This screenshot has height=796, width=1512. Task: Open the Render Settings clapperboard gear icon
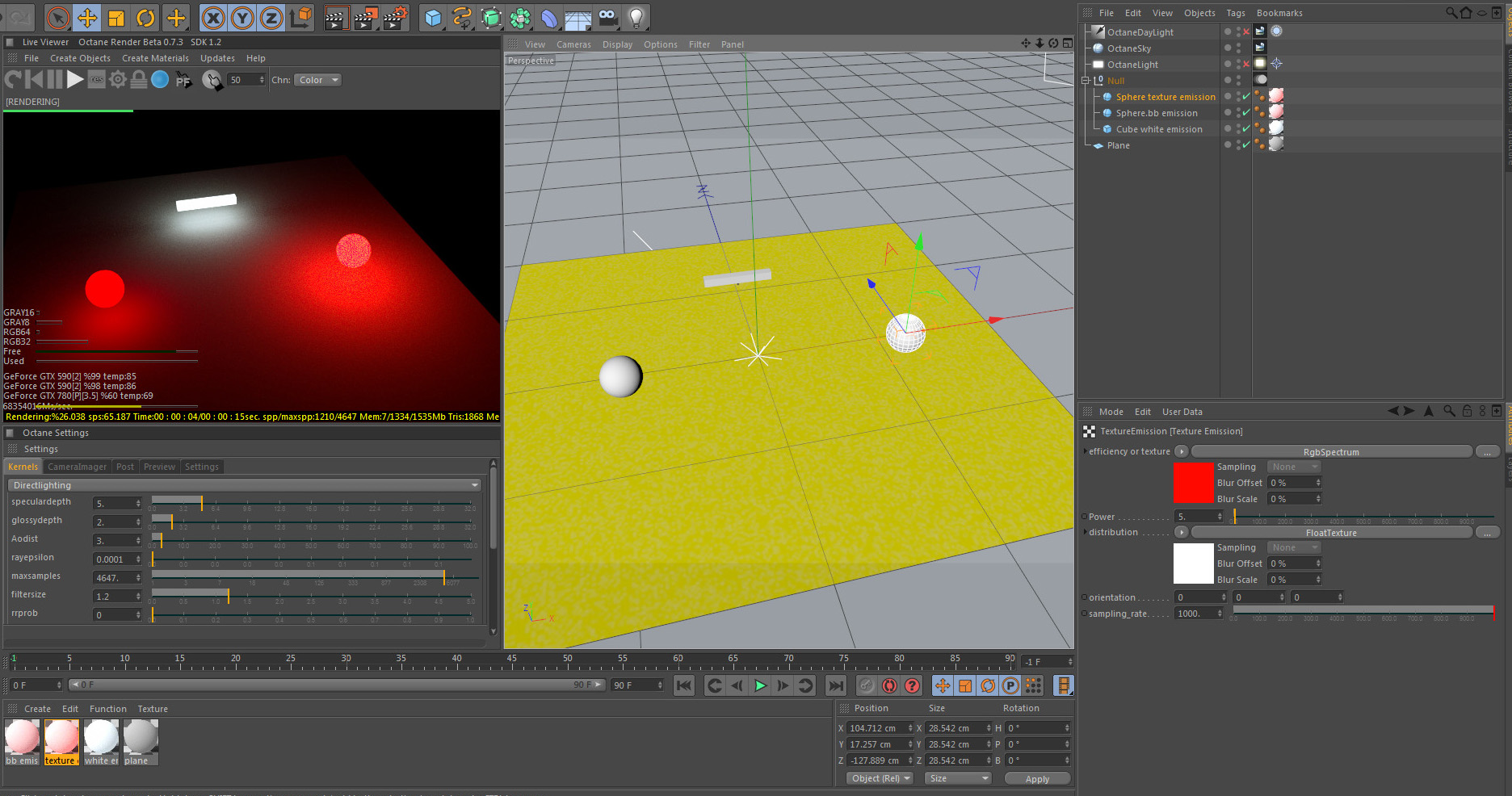pos(395,17)
